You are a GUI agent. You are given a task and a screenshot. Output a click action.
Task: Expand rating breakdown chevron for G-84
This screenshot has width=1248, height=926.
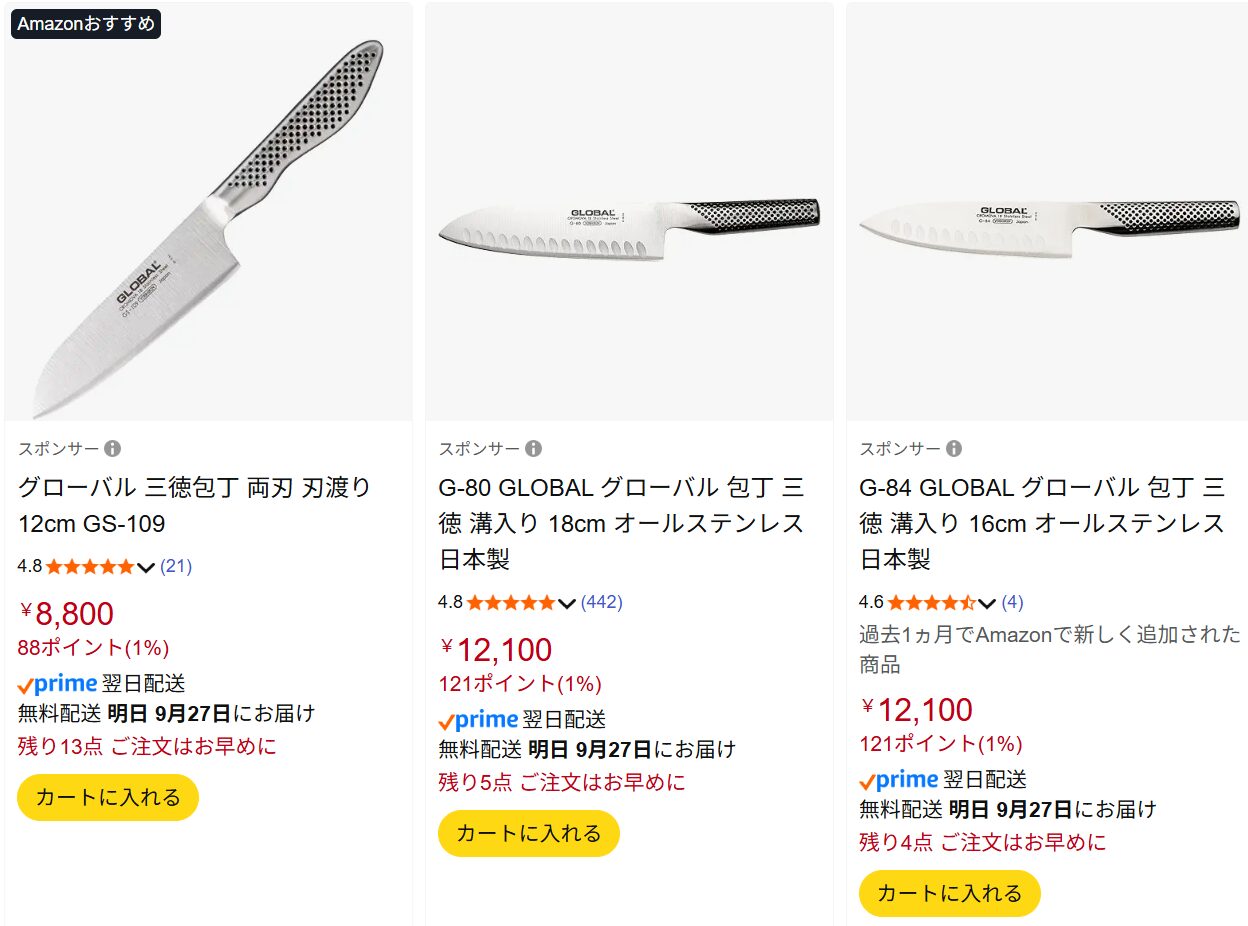(x=987, y=604)
